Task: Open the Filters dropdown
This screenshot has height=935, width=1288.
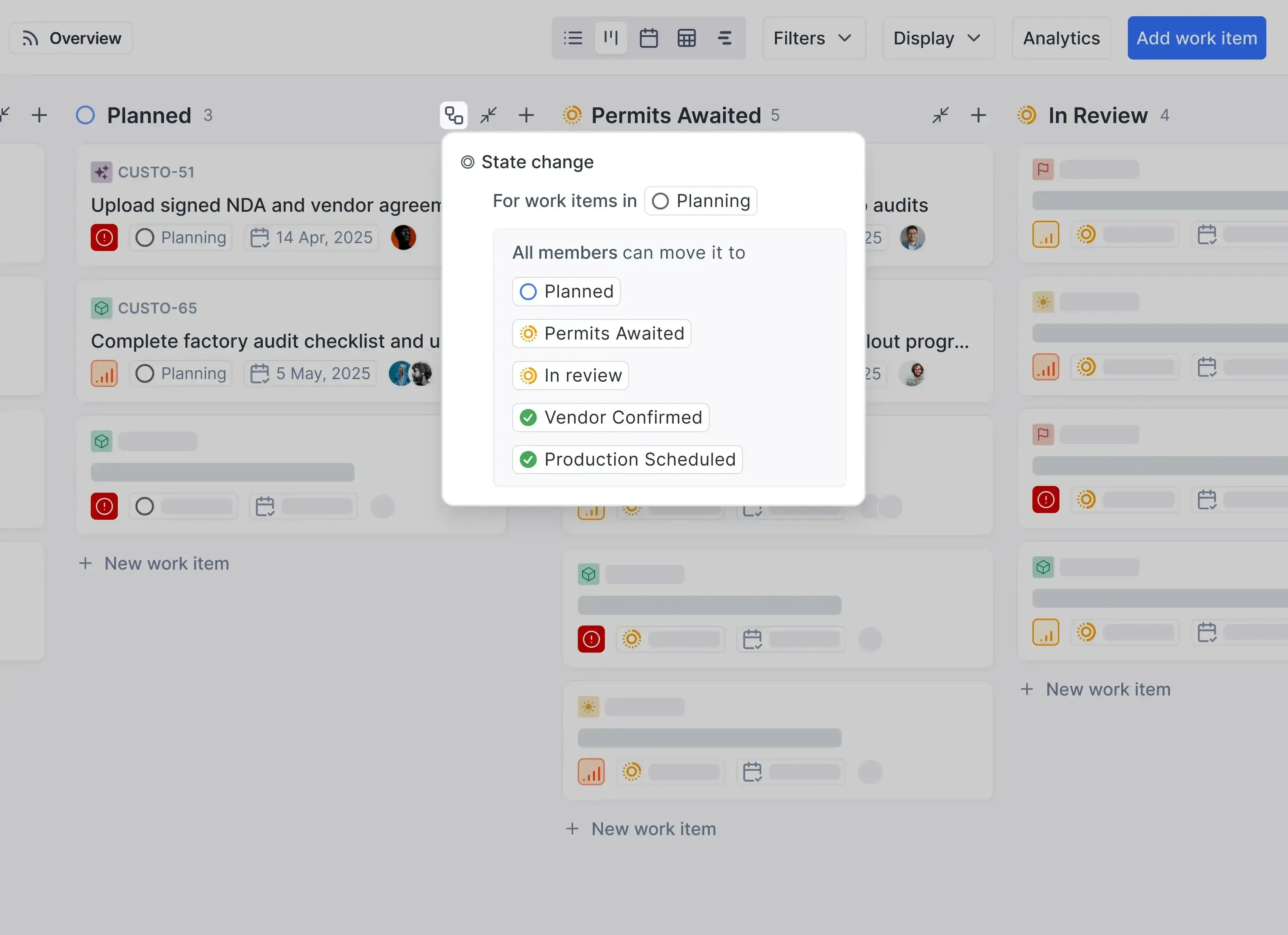Action: 813,38
